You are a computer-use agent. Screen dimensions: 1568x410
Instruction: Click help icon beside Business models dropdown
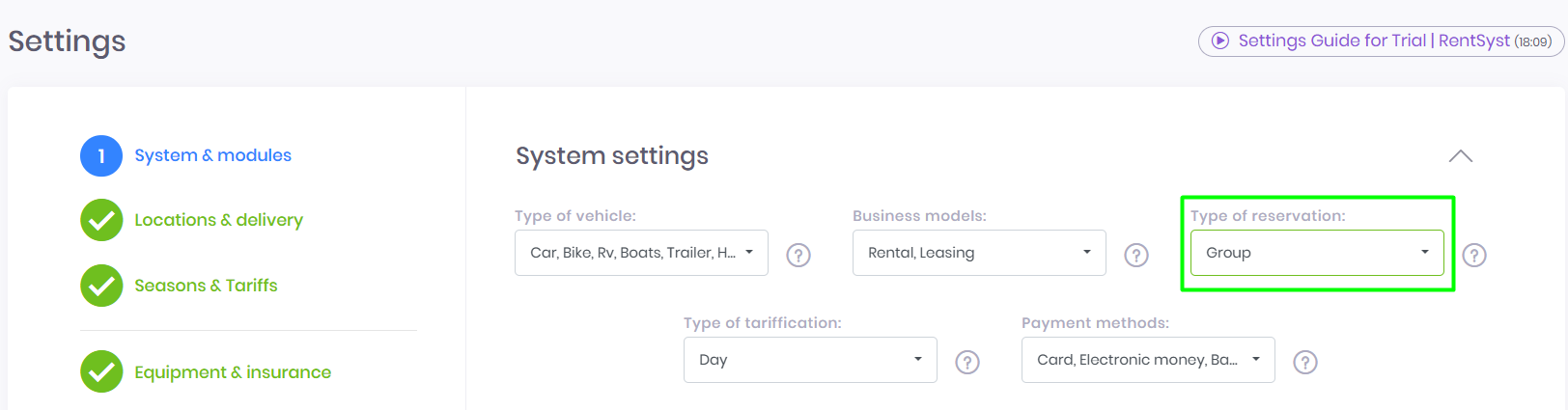tap(1136, 255)
